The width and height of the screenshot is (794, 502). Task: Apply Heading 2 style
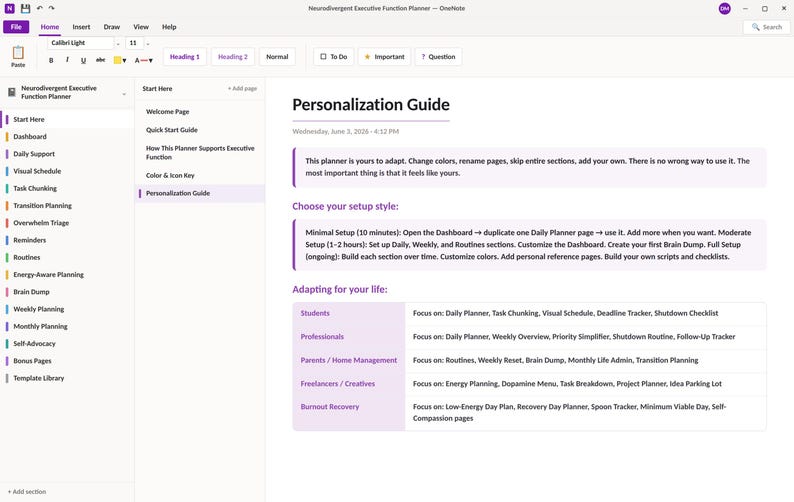pos(233,57)
